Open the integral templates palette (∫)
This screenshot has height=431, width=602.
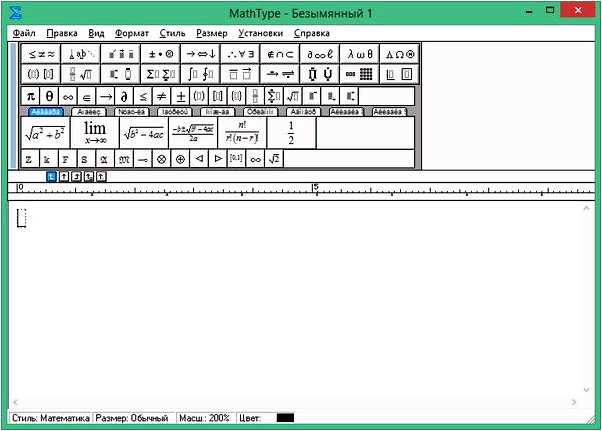tap(200, 74)
